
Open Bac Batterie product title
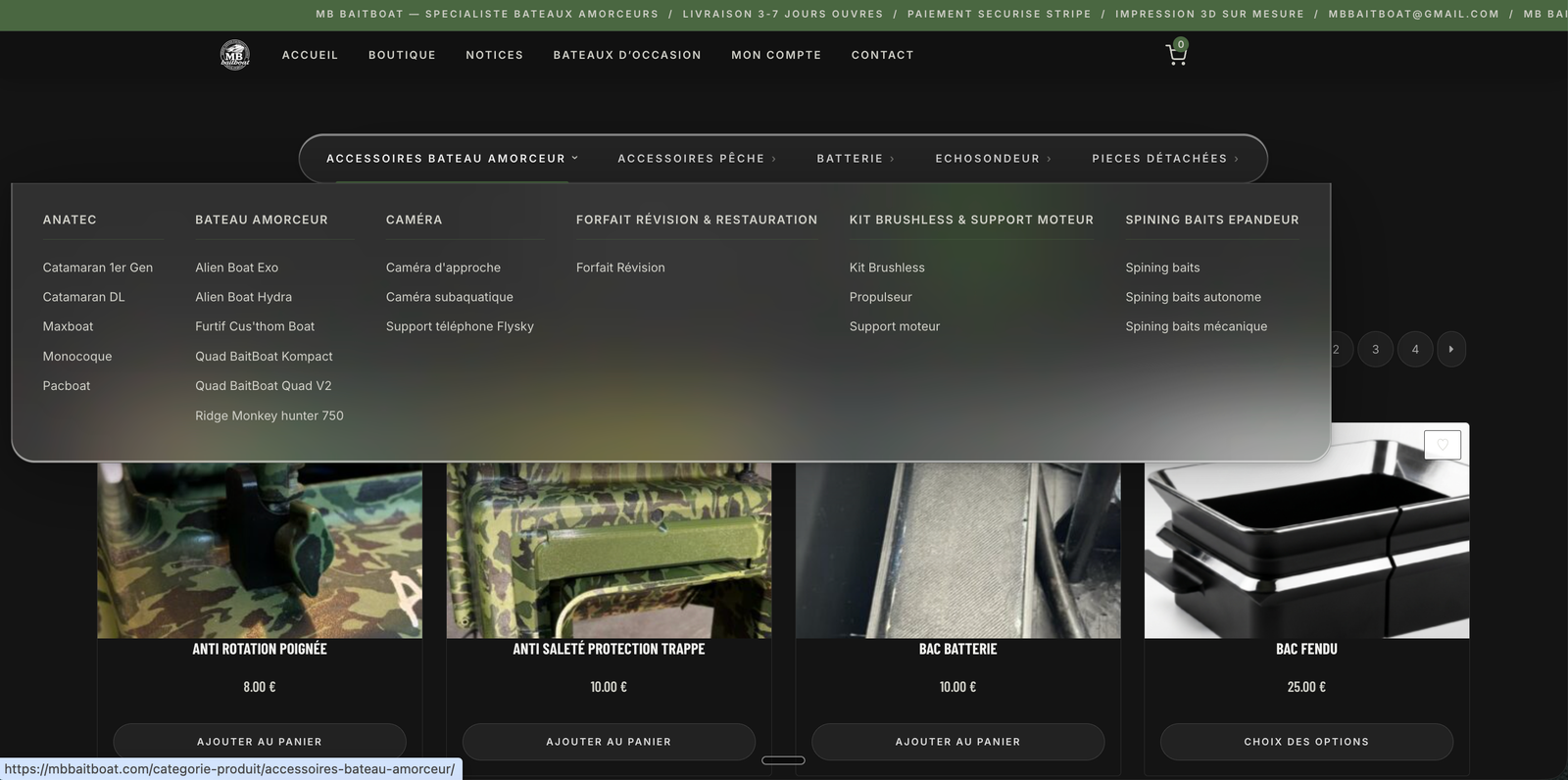tap(957, 649)
